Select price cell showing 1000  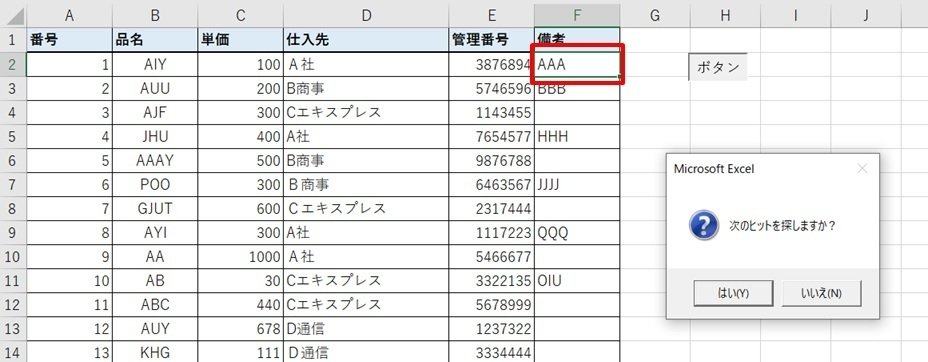click(240, 257)
